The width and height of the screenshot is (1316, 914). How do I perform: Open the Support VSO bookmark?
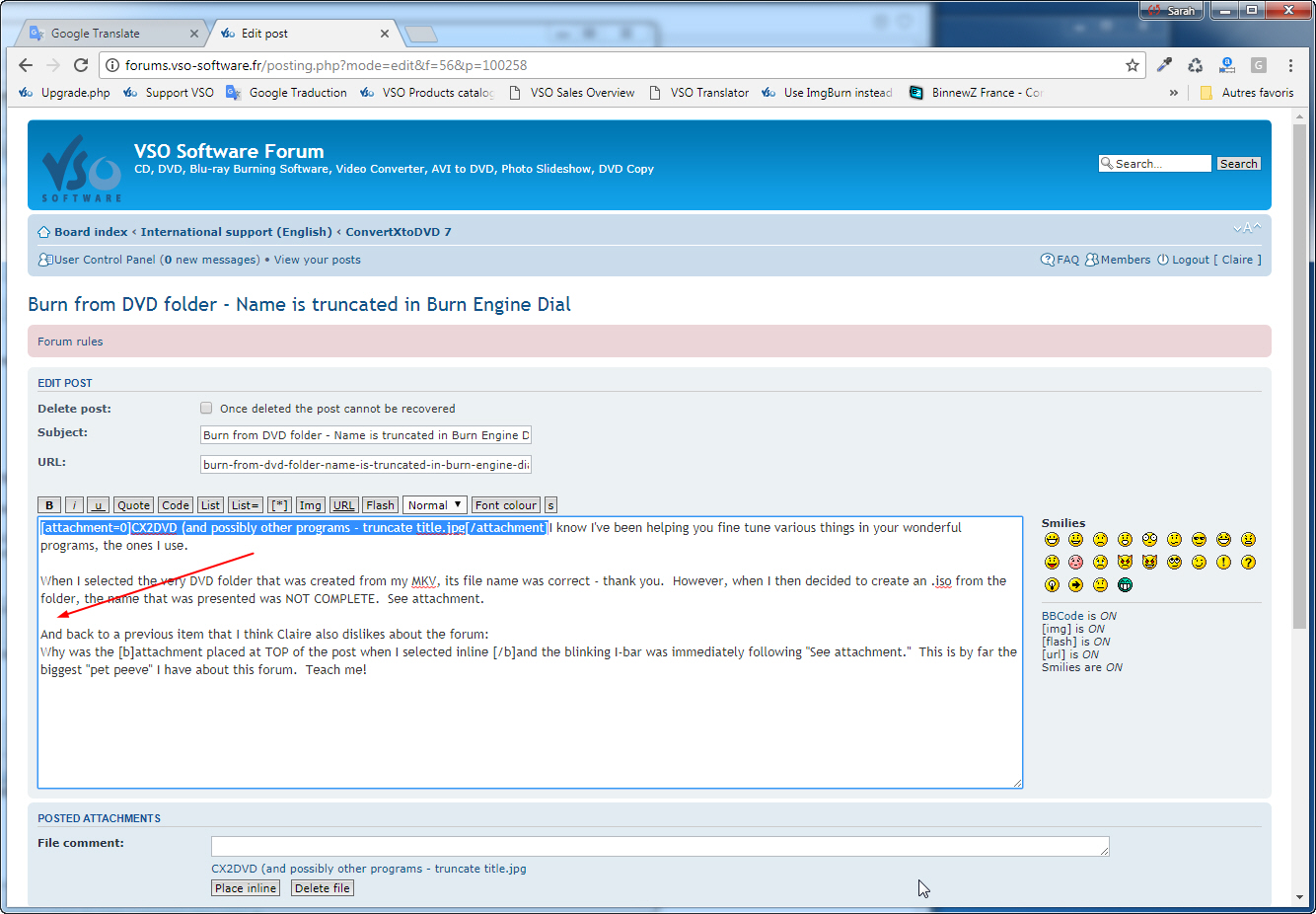click(x=169, y=93)
